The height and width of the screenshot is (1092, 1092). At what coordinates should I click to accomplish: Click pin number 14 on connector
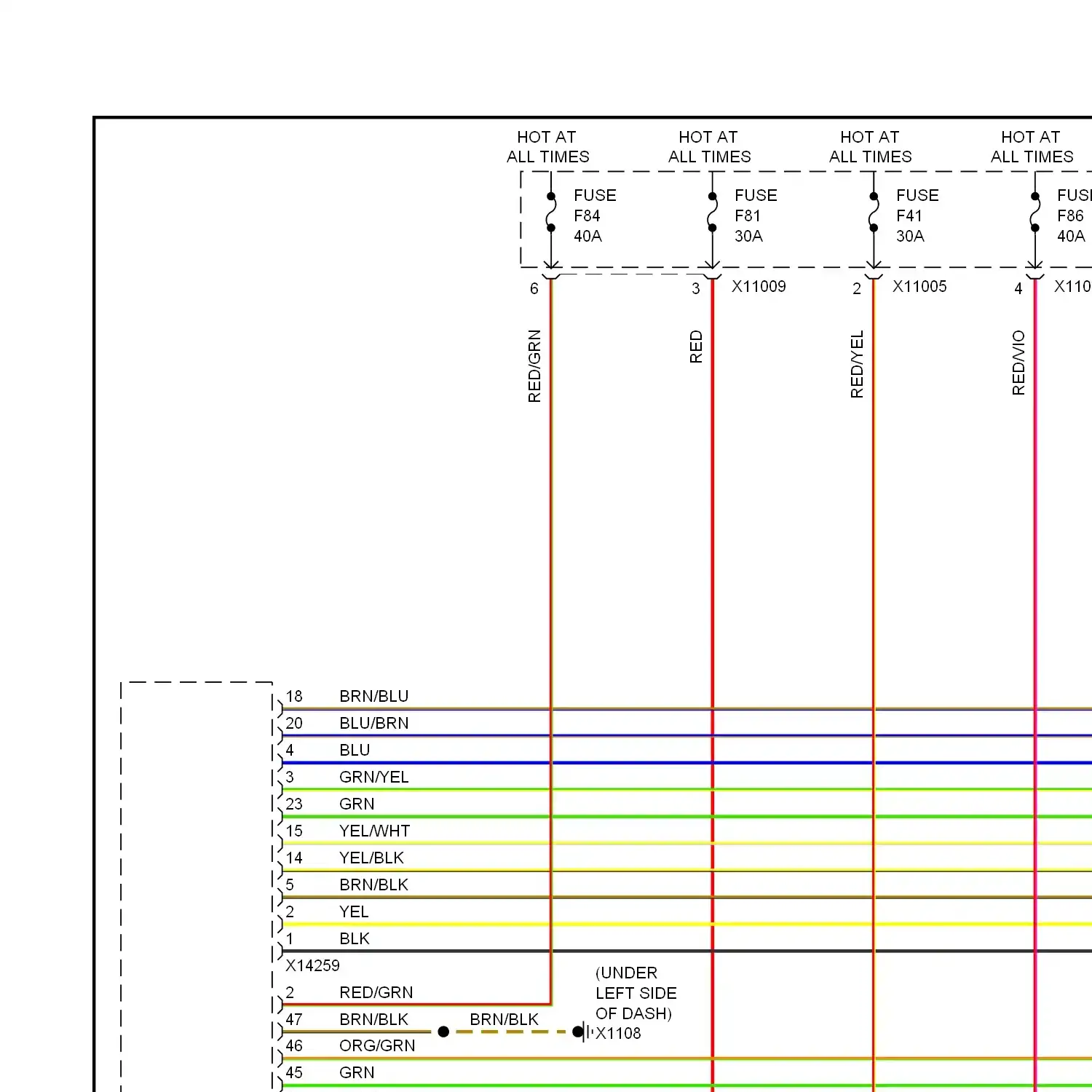[294, 858]
